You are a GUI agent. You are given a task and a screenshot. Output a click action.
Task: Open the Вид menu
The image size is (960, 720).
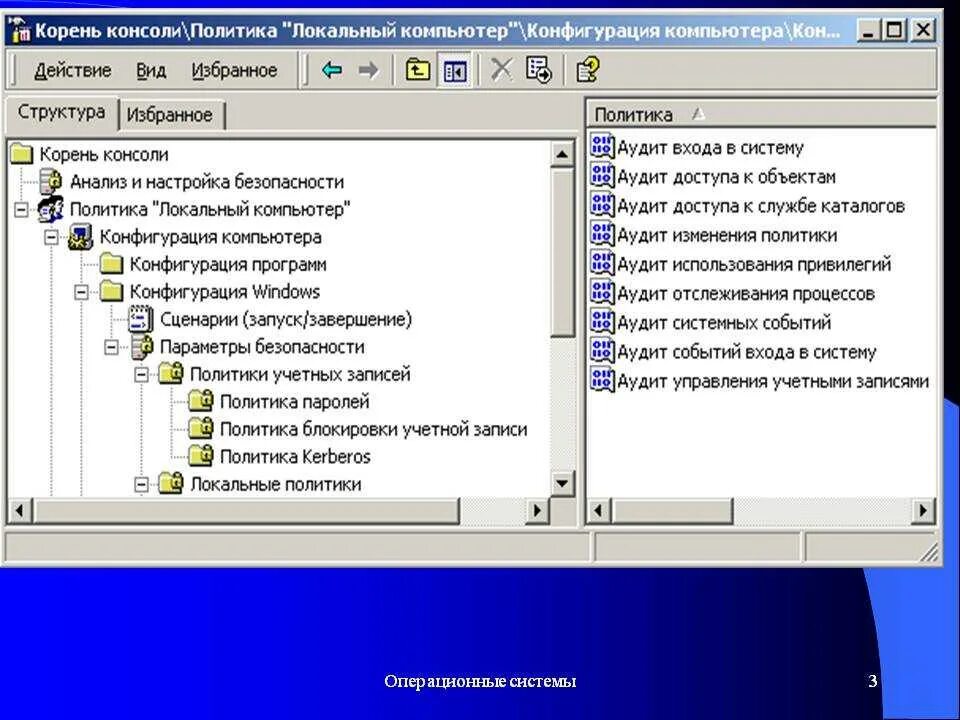click(x=151, y=70)
